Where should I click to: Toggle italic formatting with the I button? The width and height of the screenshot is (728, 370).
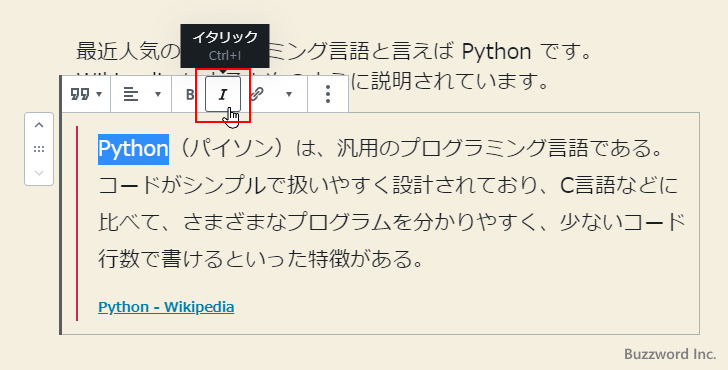223,94
